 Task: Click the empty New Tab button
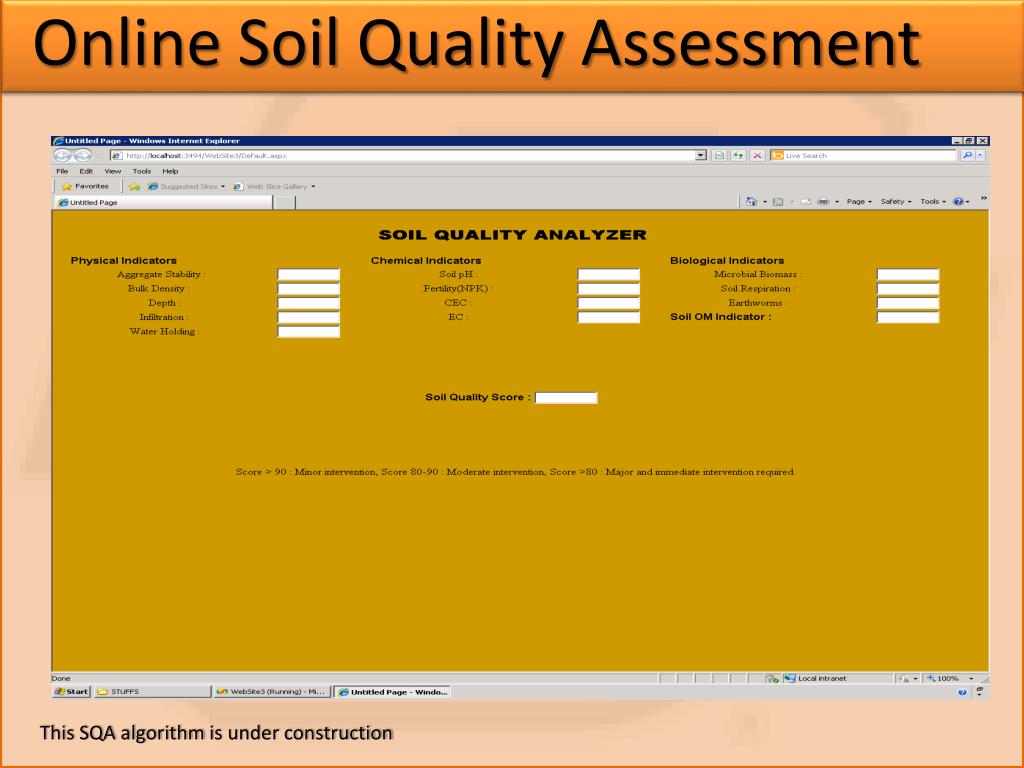(284, 202)
